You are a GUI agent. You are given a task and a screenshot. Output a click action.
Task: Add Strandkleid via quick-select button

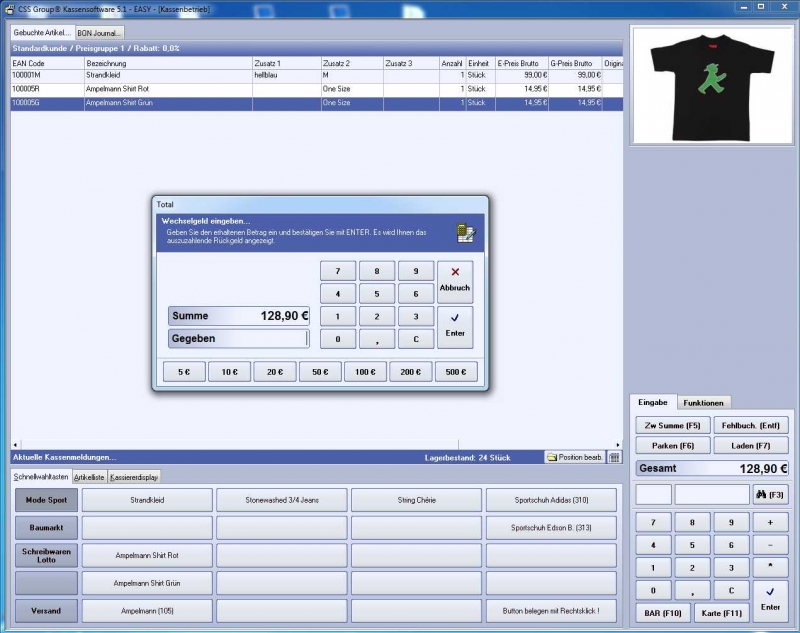[147, 500]
